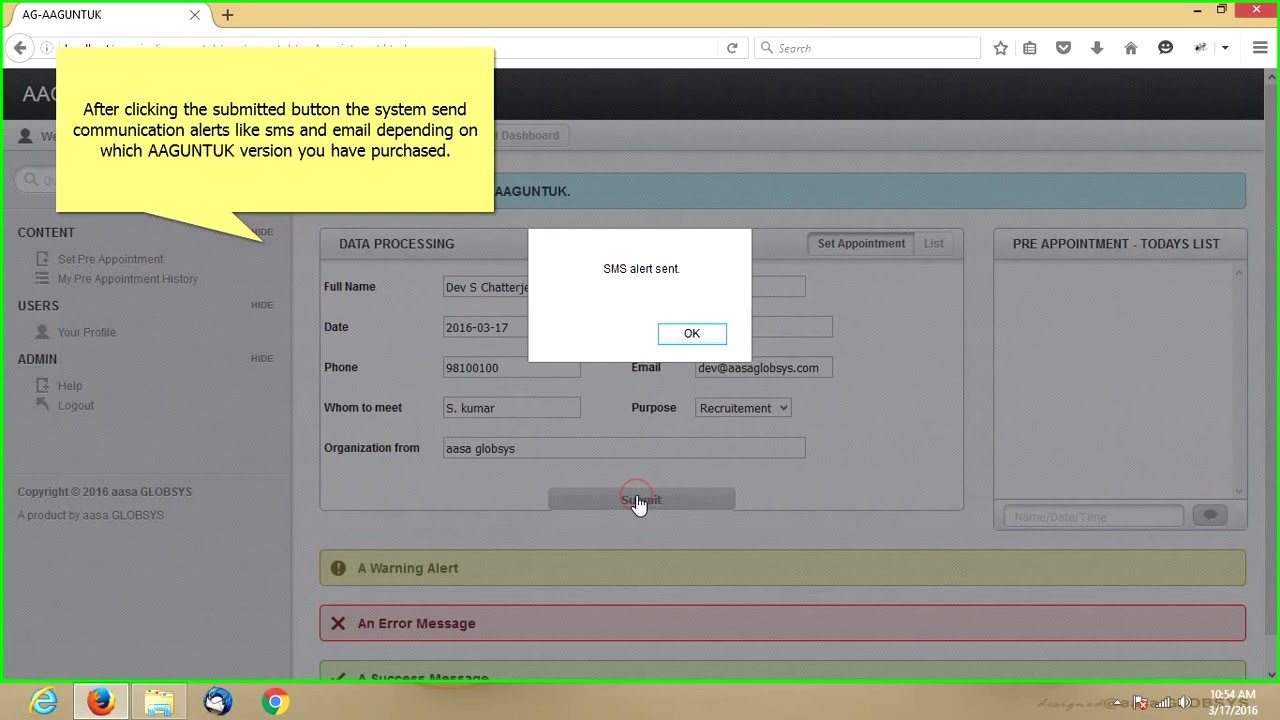Click the Logout arrow icon

point(42,404)
